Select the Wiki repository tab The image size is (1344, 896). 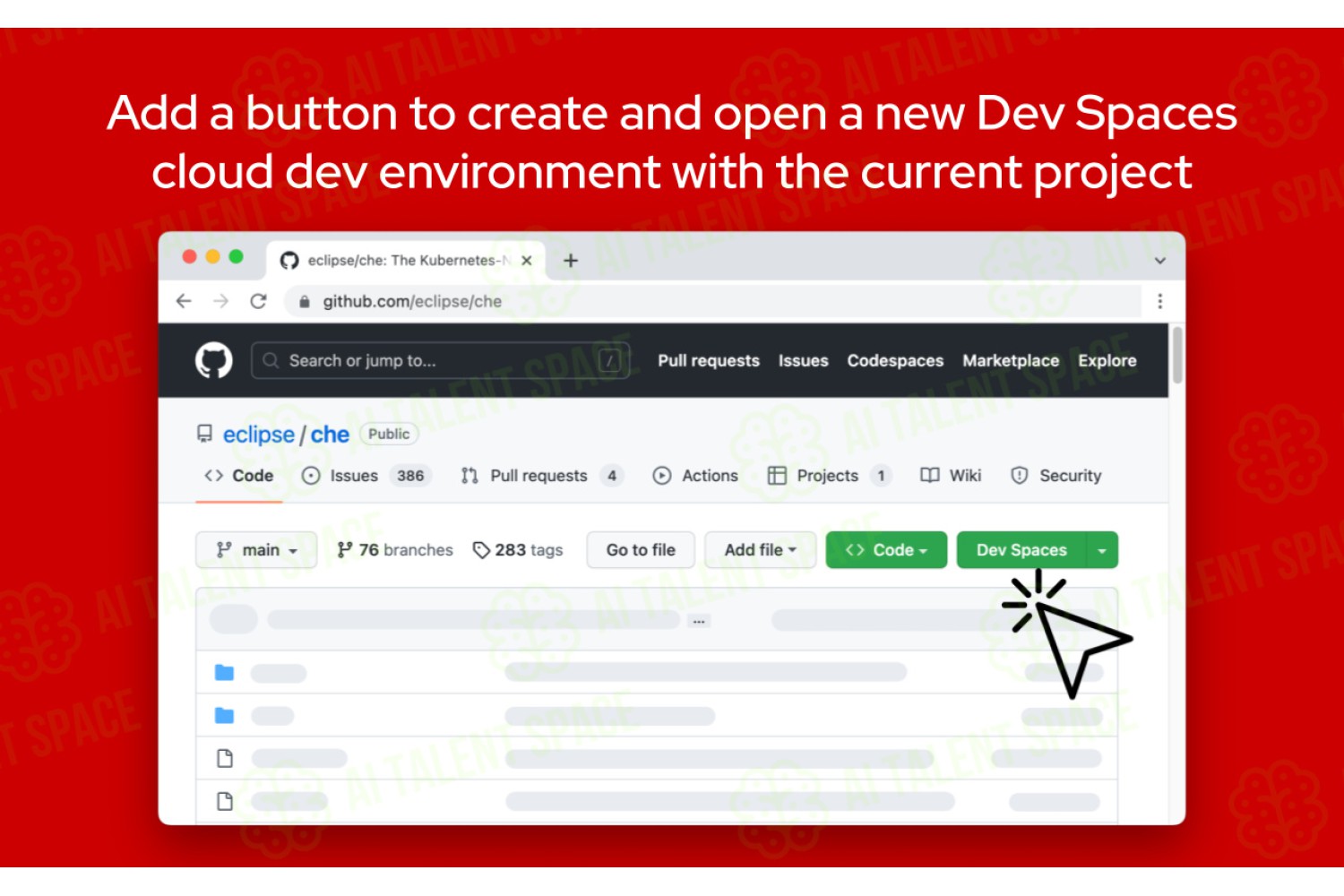click(951, 476)
